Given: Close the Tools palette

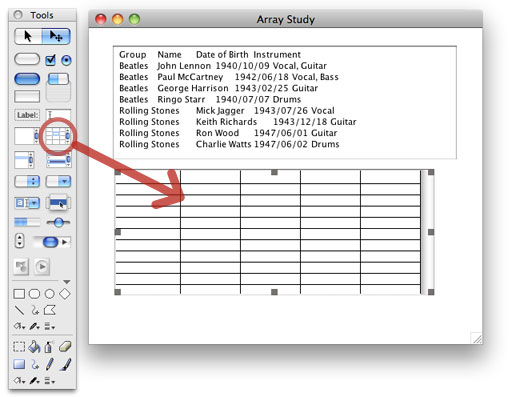Looking at the screenshot, I should pos(18,15).
